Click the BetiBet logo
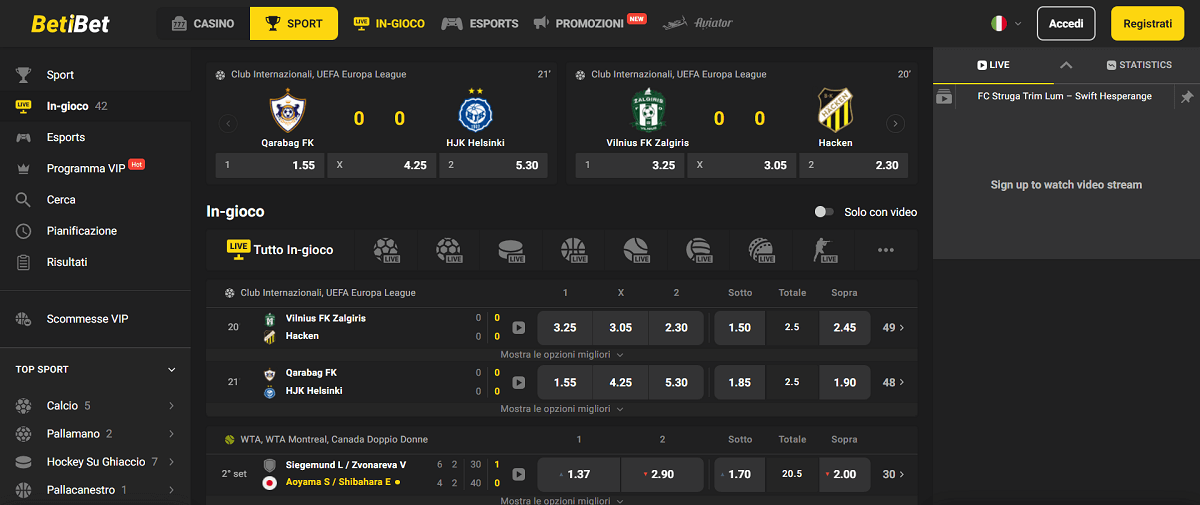1200x505 pixels. 71,23
